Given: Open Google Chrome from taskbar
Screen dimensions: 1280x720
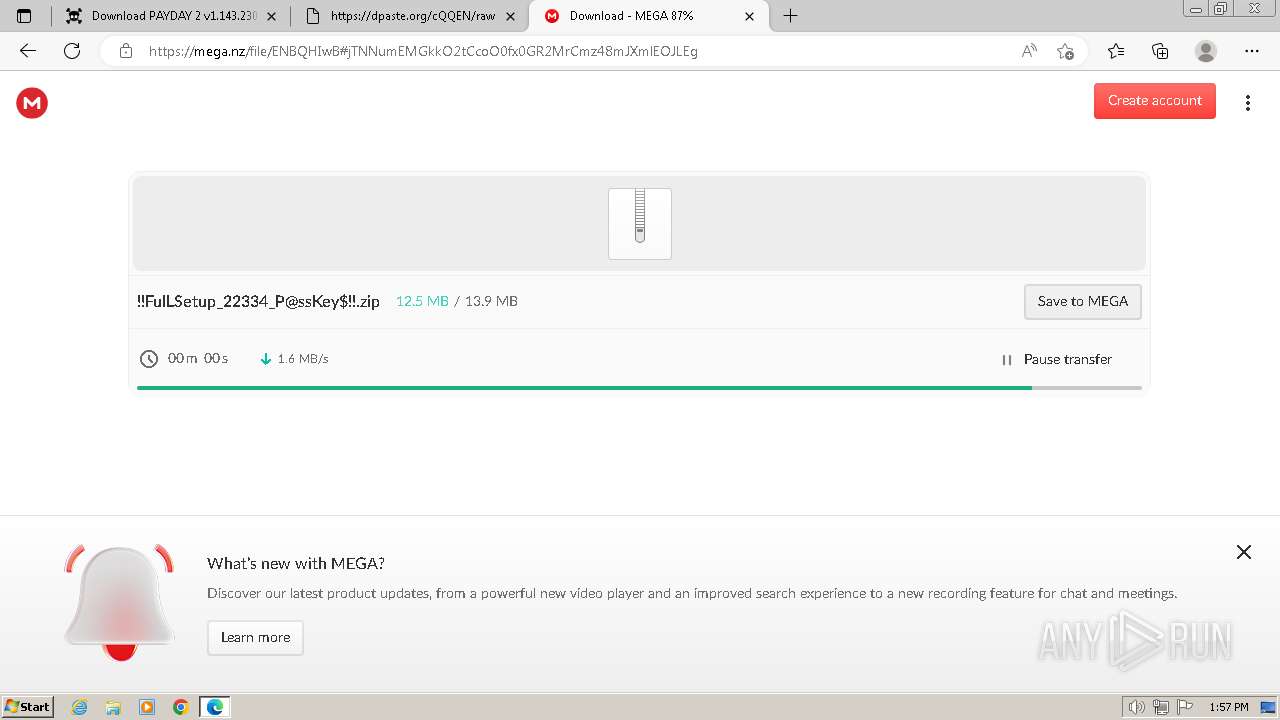Looking at the screenshot, I should (181, 707).
